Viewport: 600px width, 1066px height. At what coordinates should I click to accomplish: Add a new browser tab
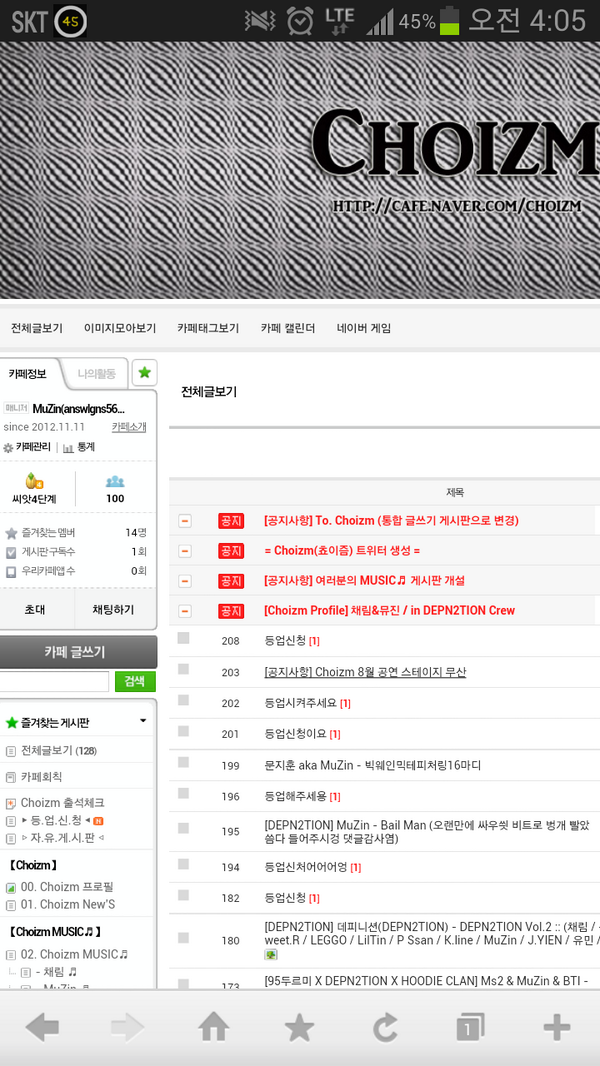(x=557, y=1027)
